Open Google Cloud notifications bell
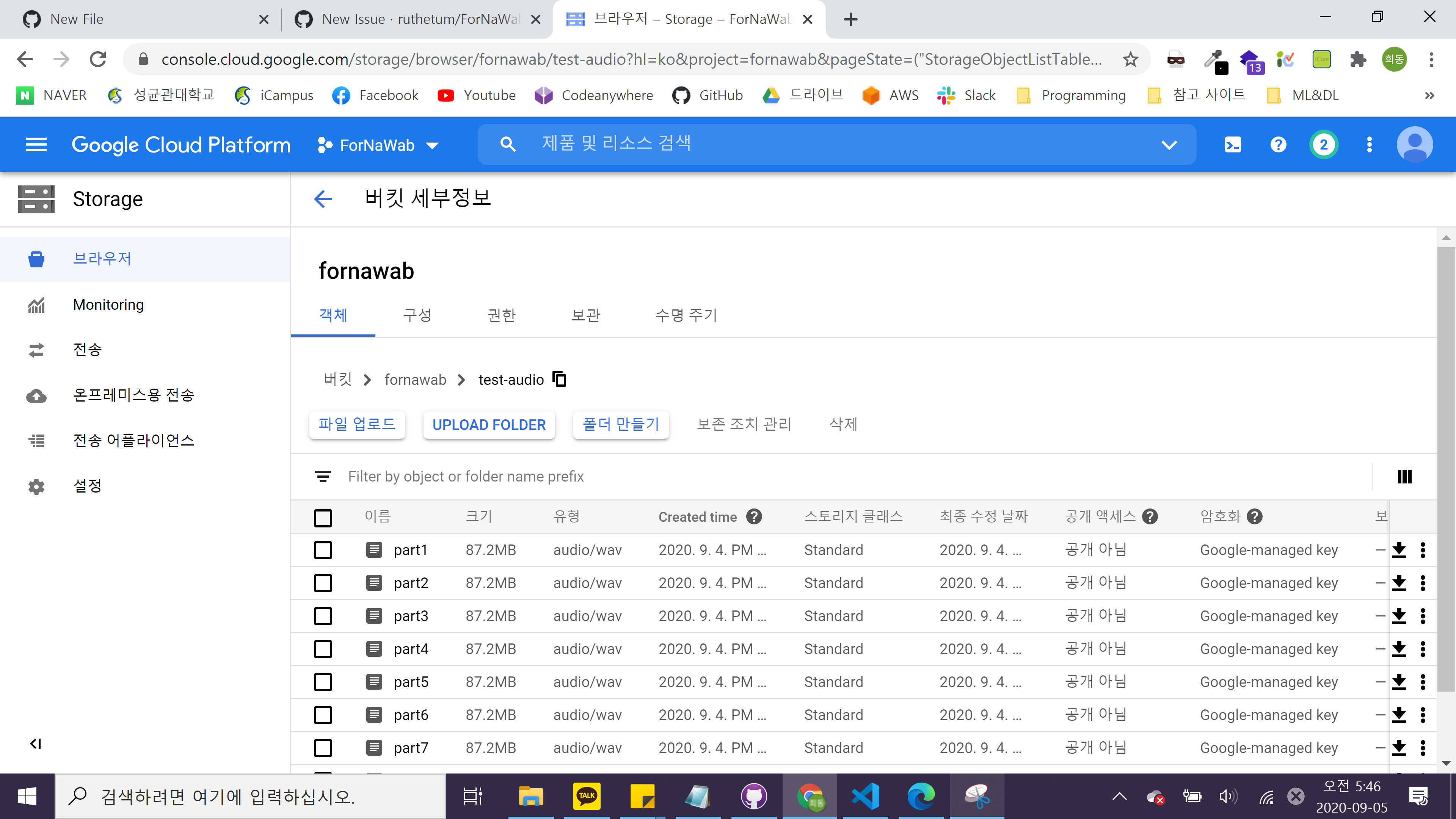1456x819 pixels. coord(1323,145)
